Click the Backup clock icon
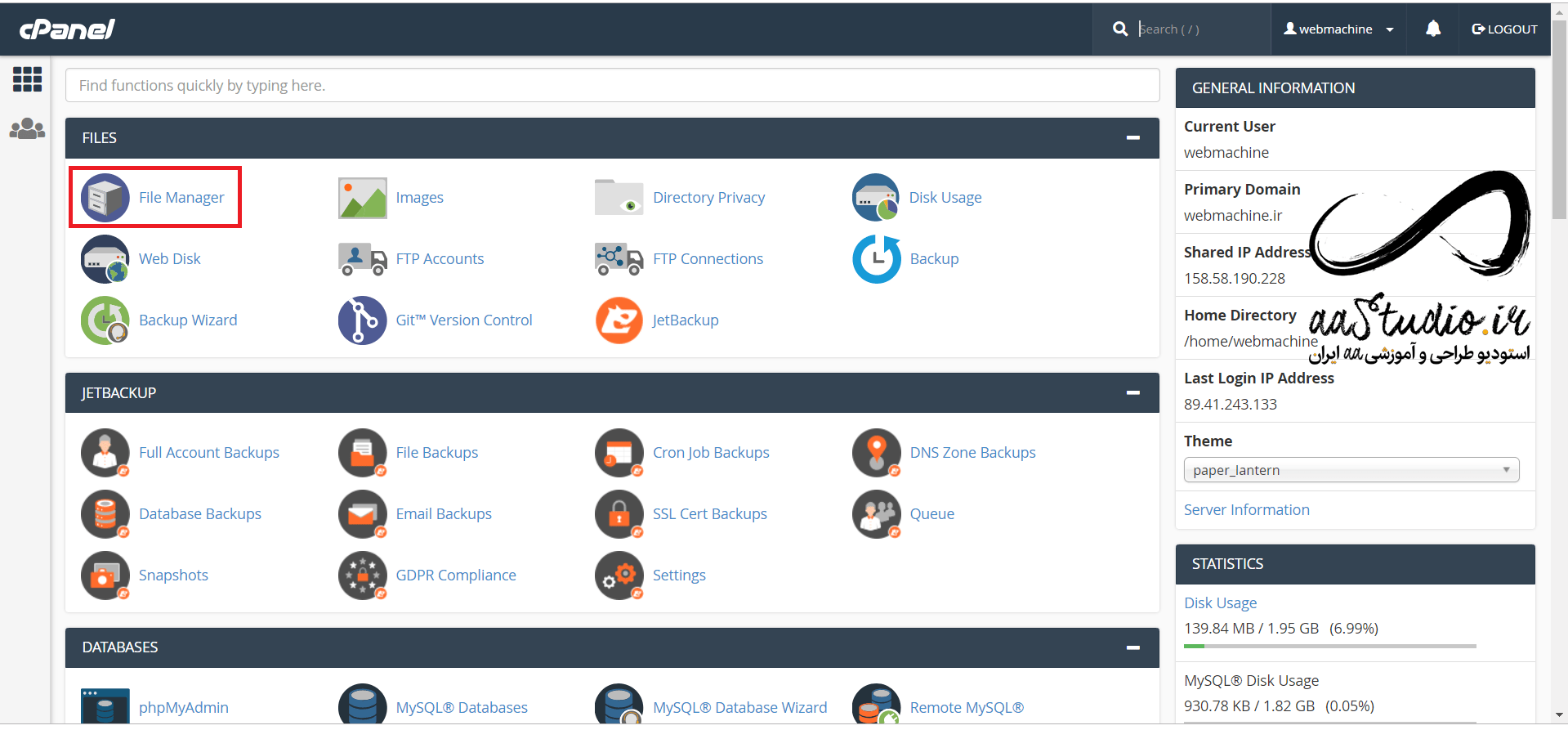This screenshot has height=730, width=1568. tap(876, 259)
